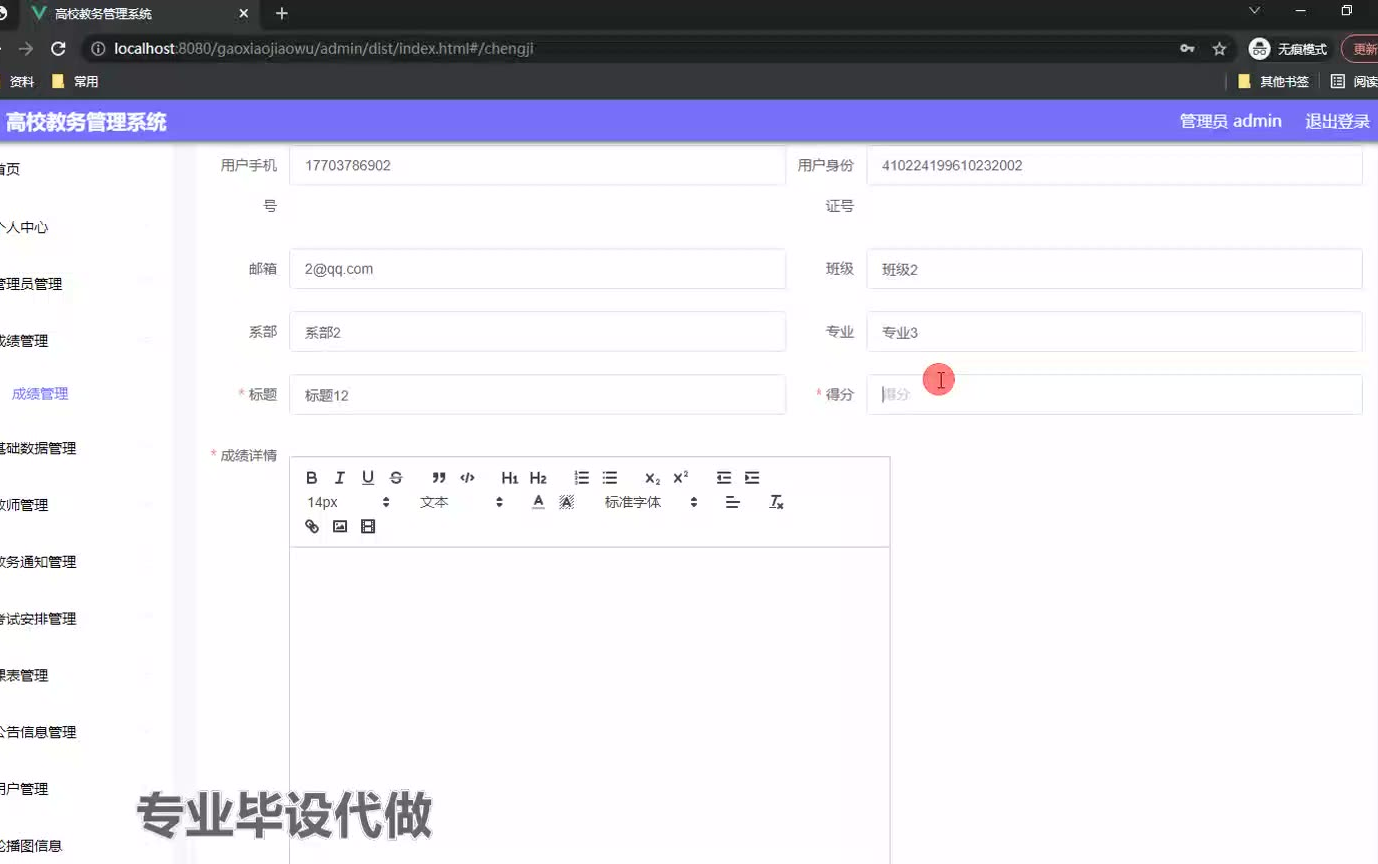
Task: Apply Heading 2 style
Action: coord(538,478)
